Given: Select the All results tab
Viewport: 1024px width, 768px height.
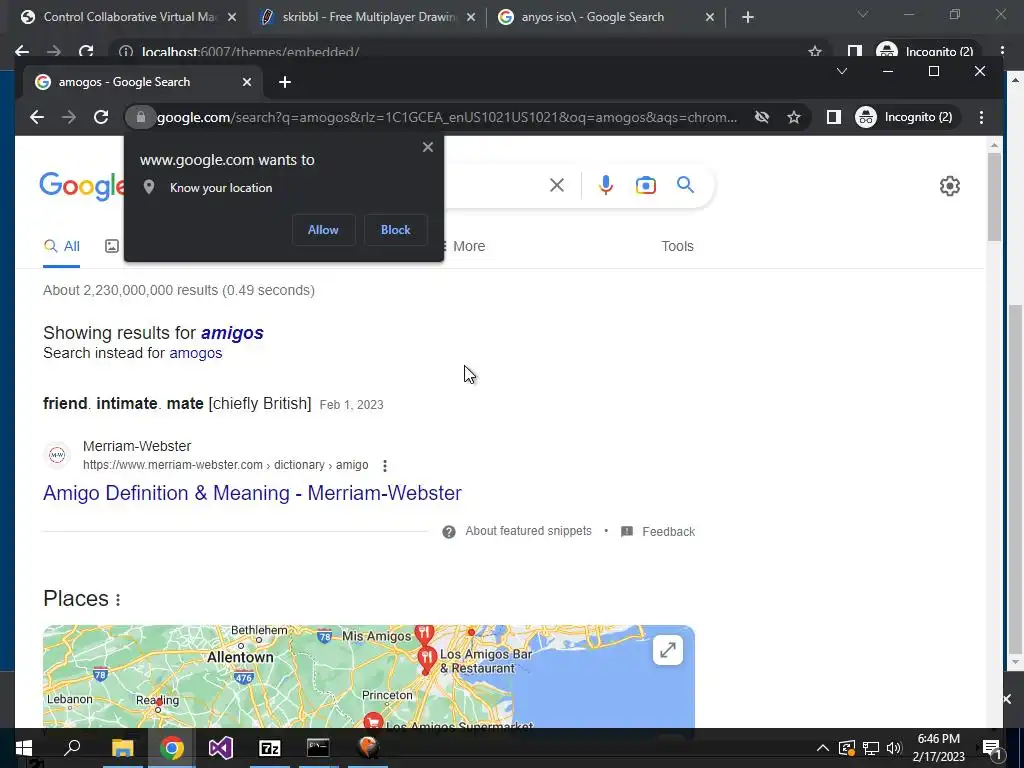Looking at the screenshot, I should point(61,247).
